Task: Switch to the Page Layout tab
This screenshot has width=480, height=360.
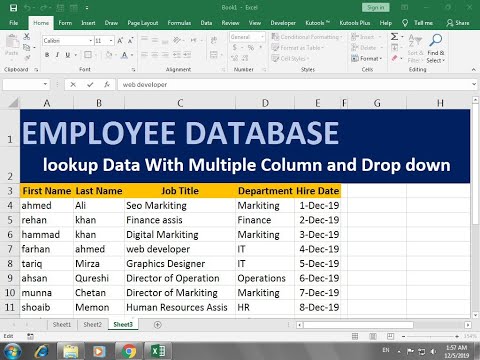Action: (x=143, y=23)
